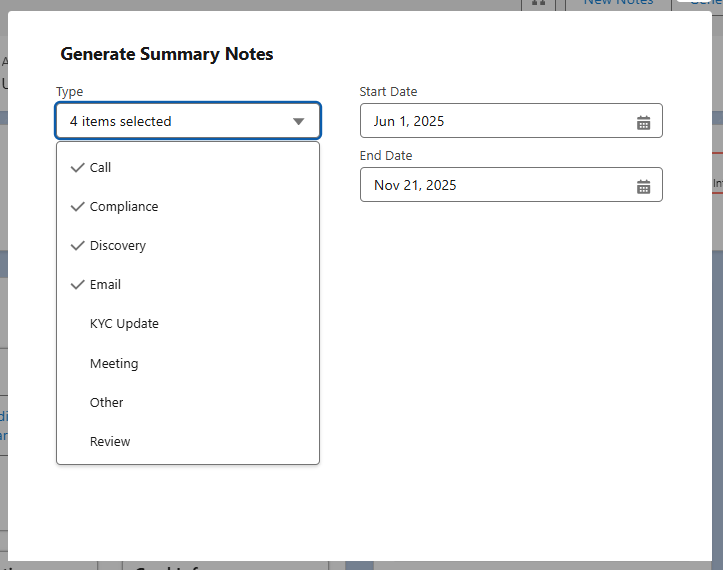
Task: Enable the Review type option
Action: coord(110,442)
